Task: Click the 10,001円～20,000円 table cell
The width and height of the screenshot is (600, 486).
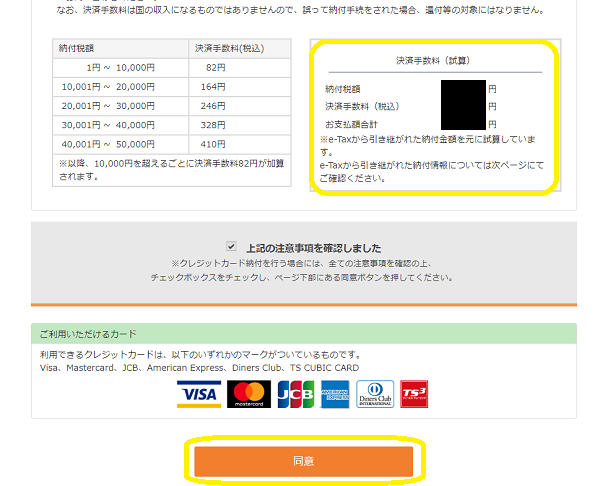Action: (121, 87)
